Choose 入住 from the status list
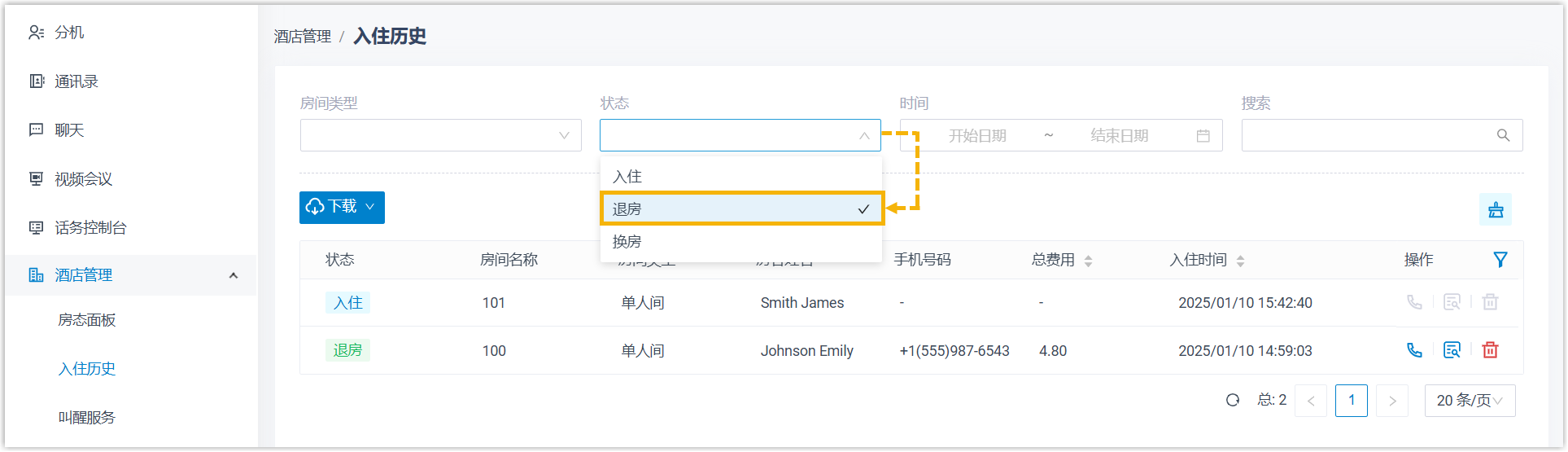 741,177
